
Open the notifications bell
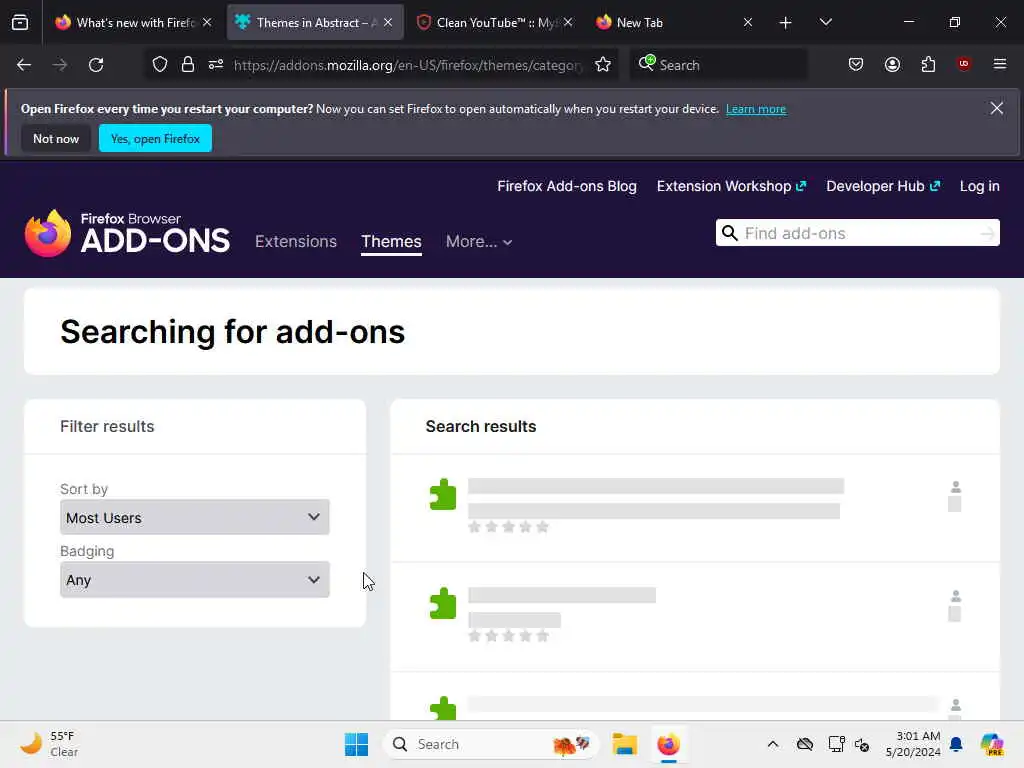[956, 744]
